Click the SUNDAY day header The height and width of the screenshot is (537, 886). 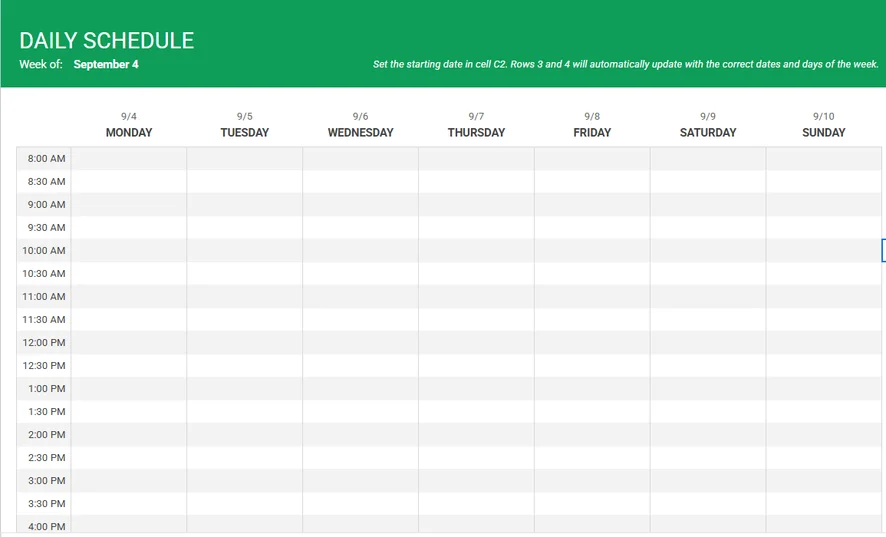[x=824, y=132]
